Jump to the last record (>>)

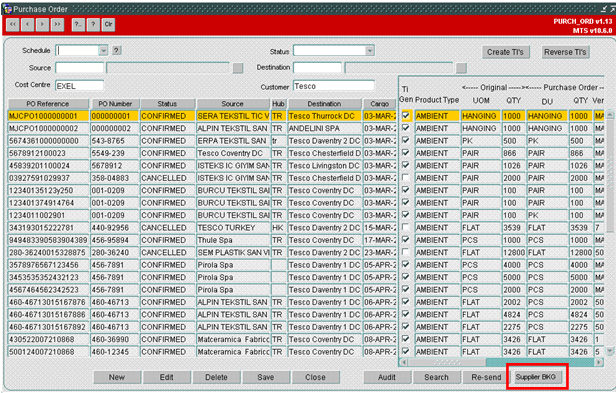tap(57, 25)
